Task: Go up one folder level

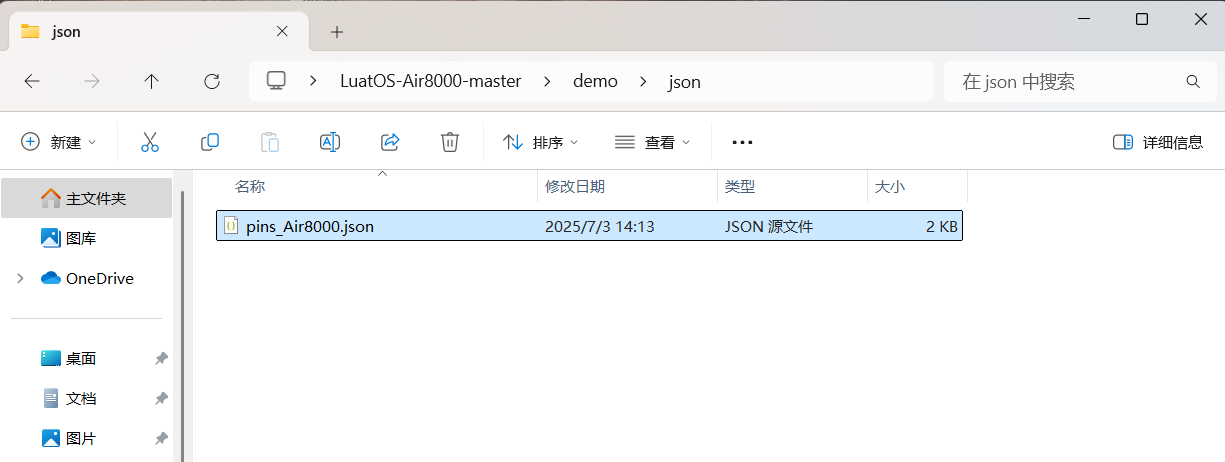Action: 152,82
